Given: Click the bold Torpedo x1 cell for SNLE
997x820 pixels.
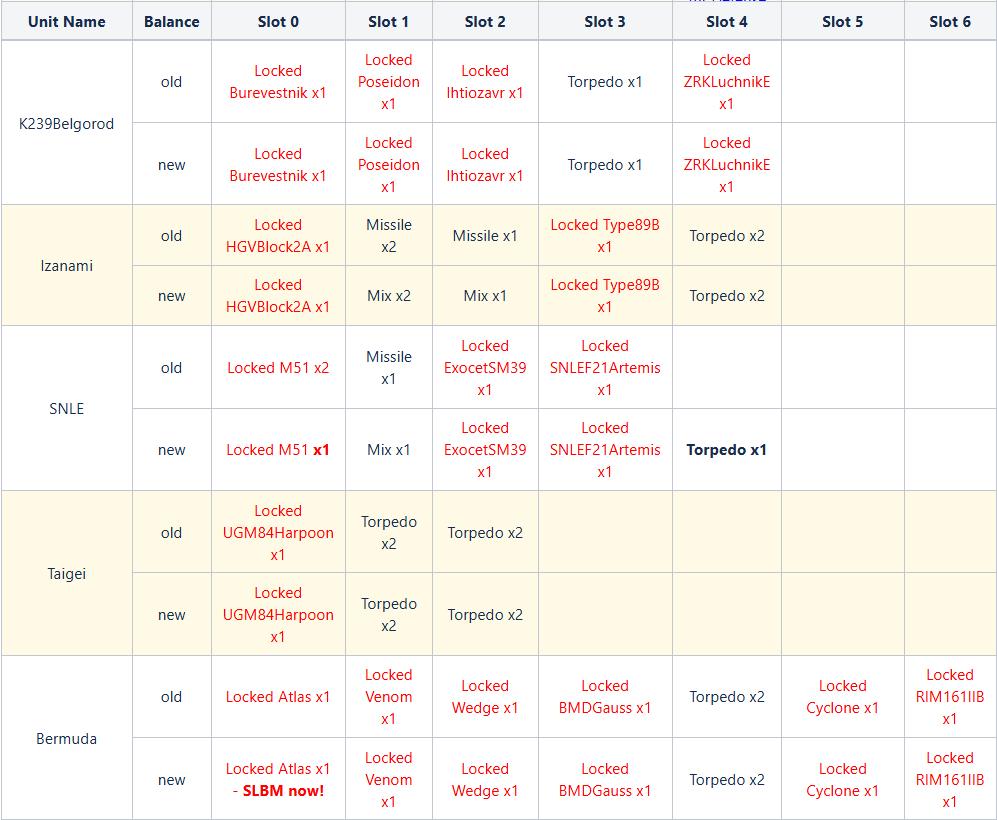Looking at the screenshot, I should 727,450.
